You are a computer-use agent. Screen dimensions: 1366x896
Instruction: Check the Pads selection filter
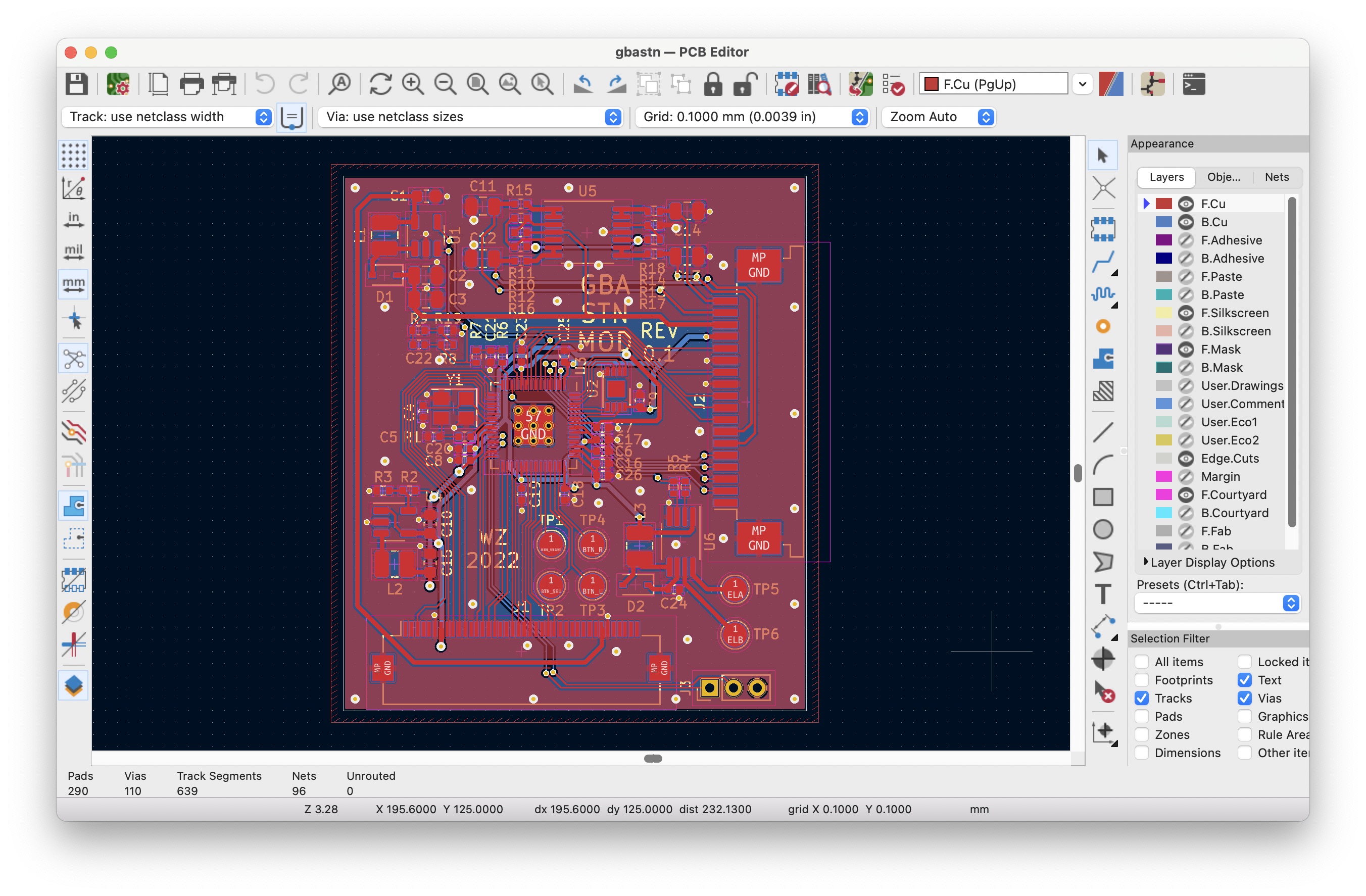tap(1142, 716)
